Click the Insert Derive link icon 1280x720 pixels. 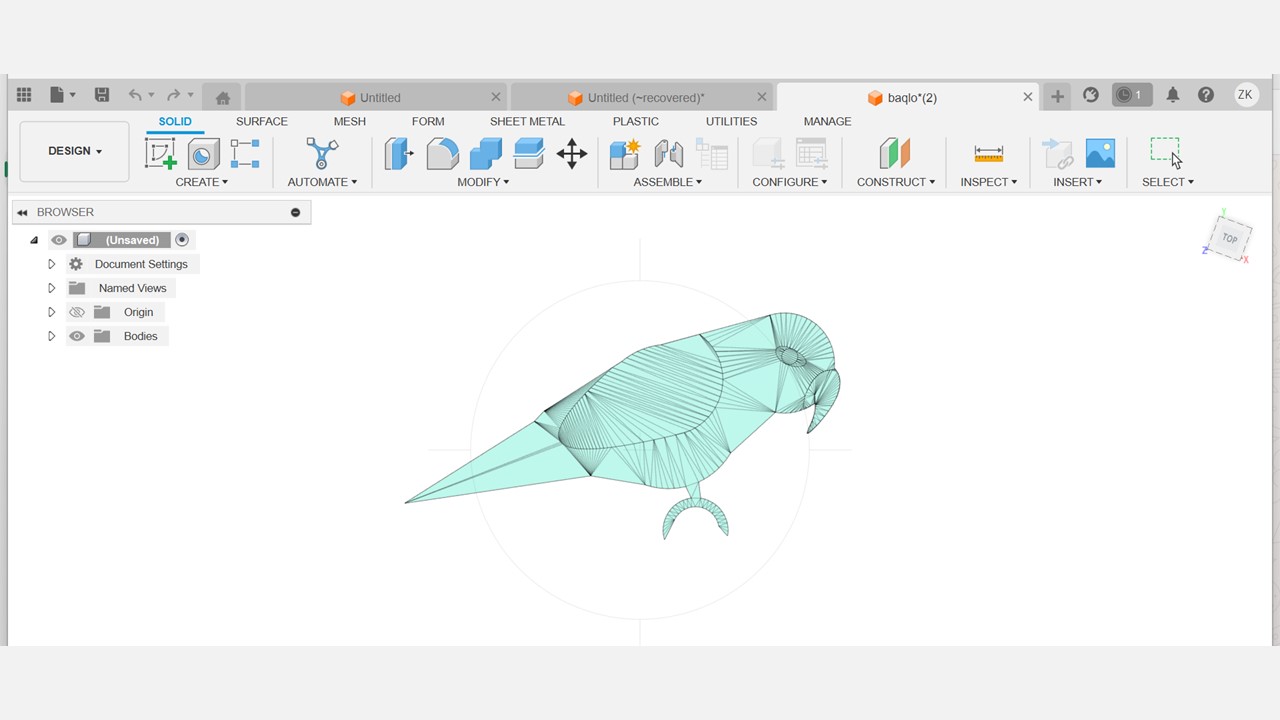tap(1057, 153)
